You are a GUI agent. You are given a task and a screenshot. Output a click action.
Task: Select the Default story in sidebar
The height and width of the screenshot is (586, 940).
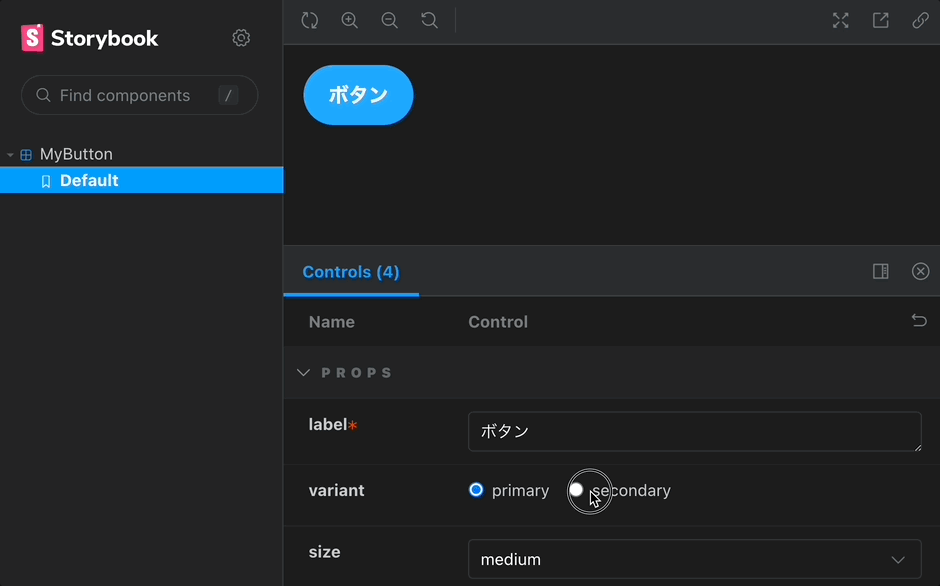(89, 180)
